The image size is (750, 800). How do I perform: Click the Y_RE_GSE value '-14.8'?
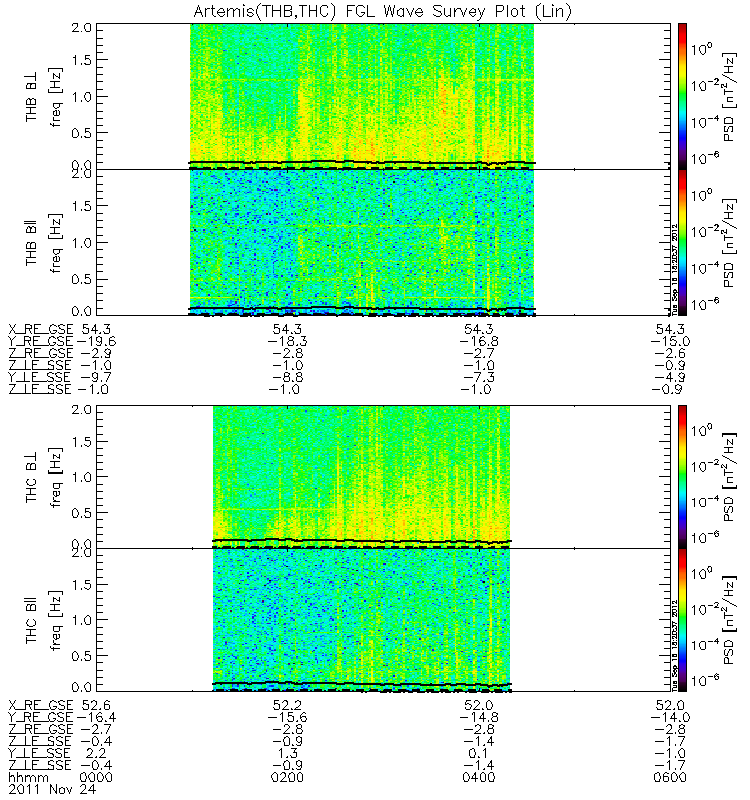click(478, 717)
